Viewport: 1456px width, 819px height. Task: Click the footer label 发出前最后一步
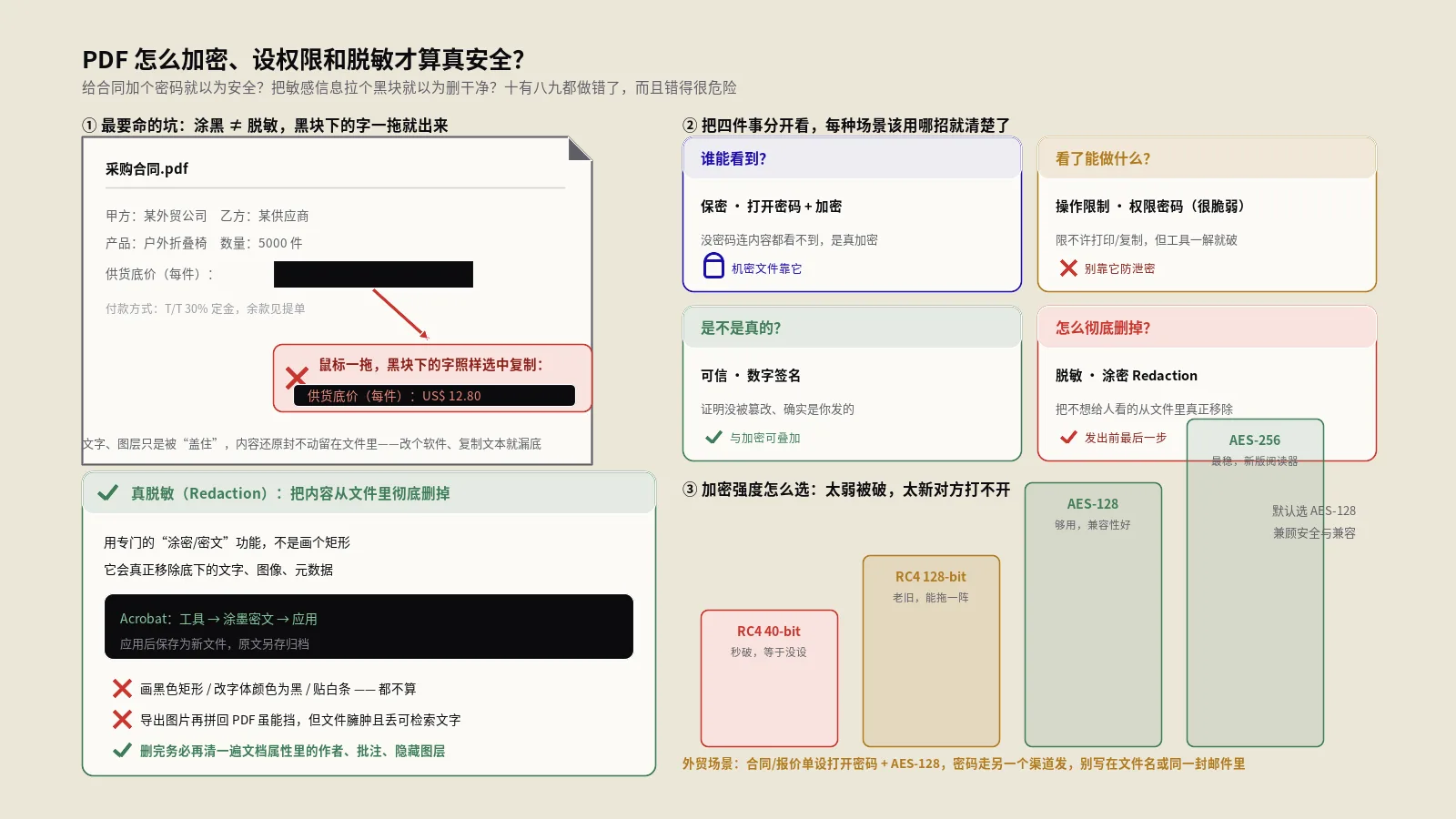coord(1125,438)
